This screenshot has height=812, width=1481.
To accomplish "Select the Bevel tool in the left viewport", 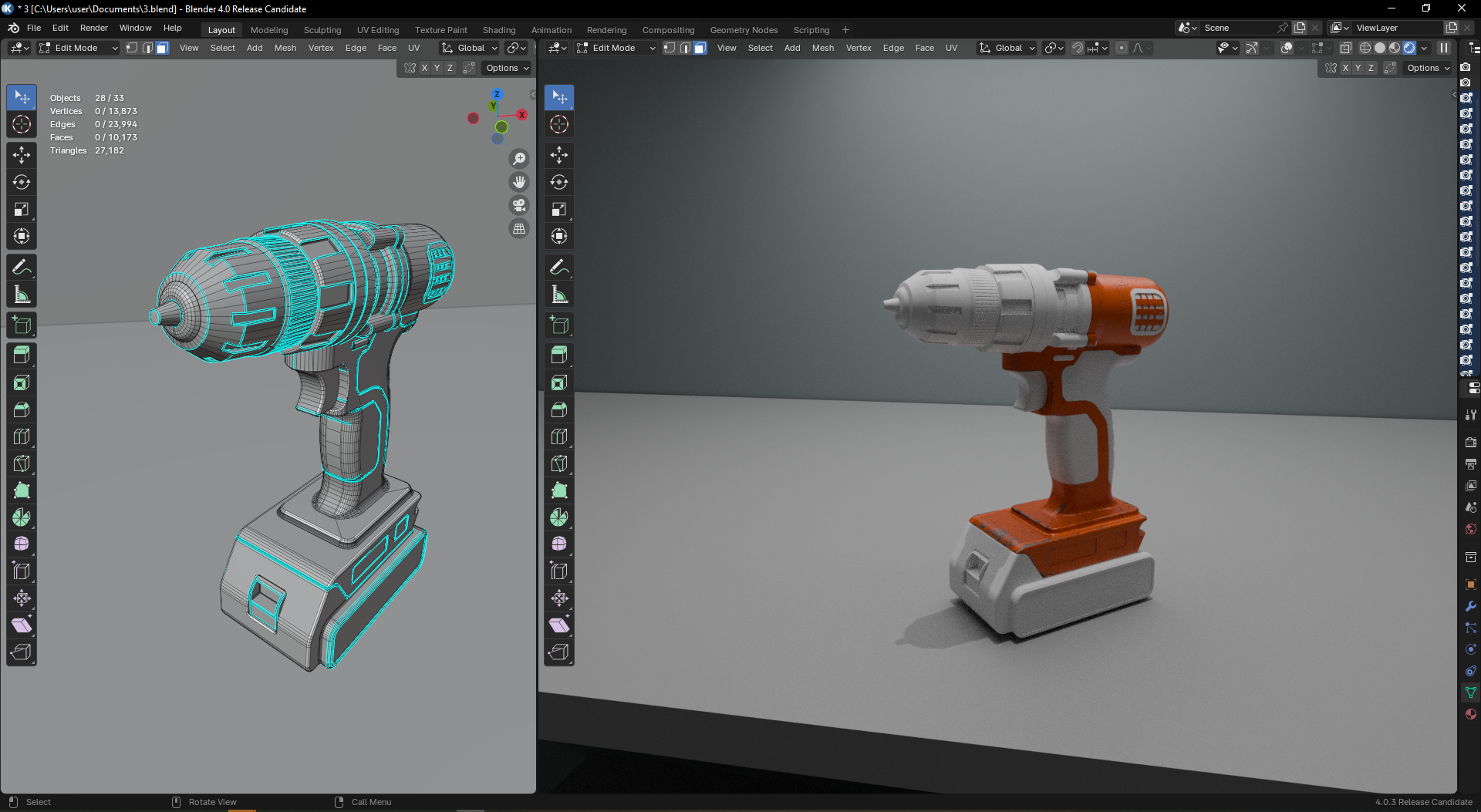I will [x=22, y=409].
